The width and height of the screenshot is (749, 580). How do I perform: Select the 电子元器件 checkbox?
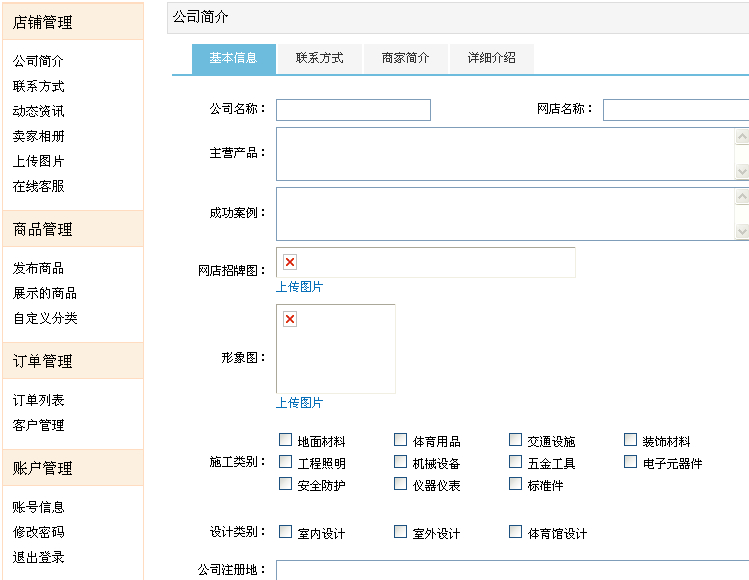tap(631, 462)
